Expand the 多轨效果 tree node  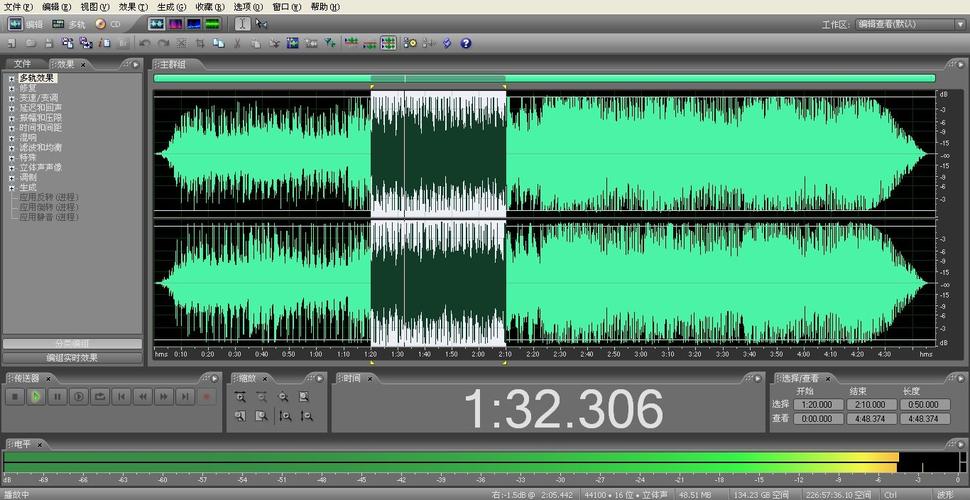(x=11, y=79)
